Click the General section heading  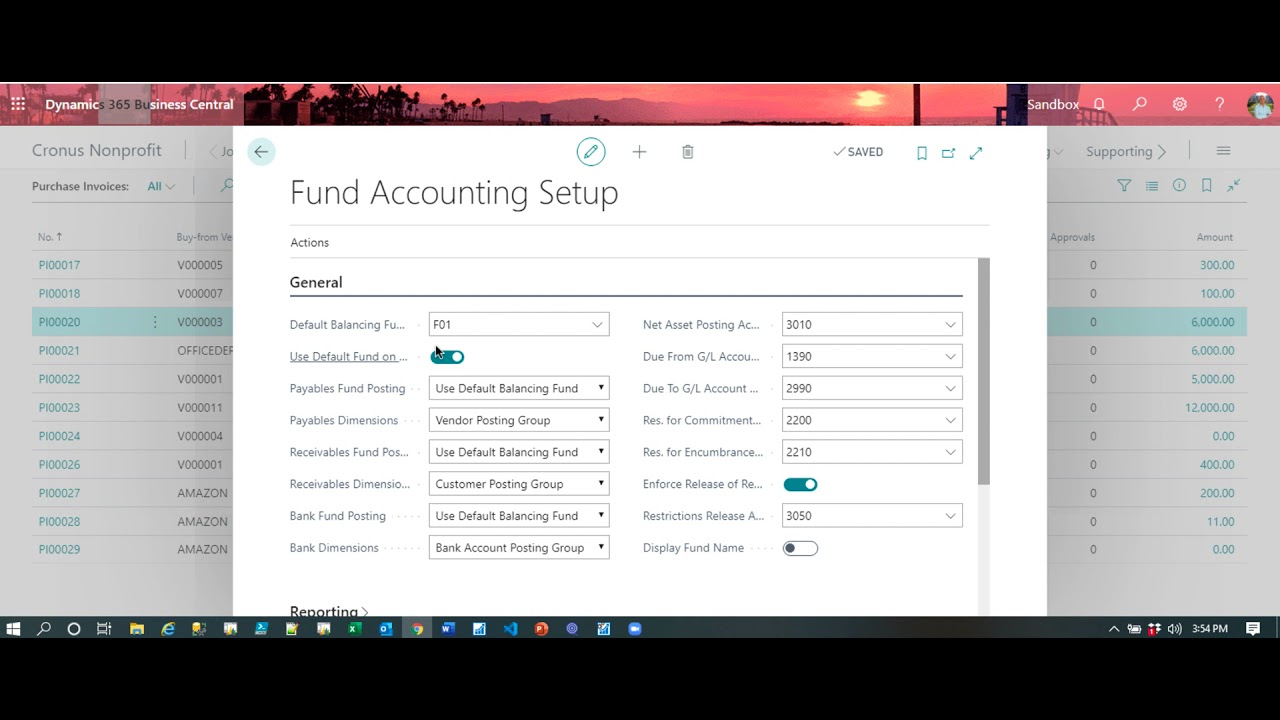point(316,283)
